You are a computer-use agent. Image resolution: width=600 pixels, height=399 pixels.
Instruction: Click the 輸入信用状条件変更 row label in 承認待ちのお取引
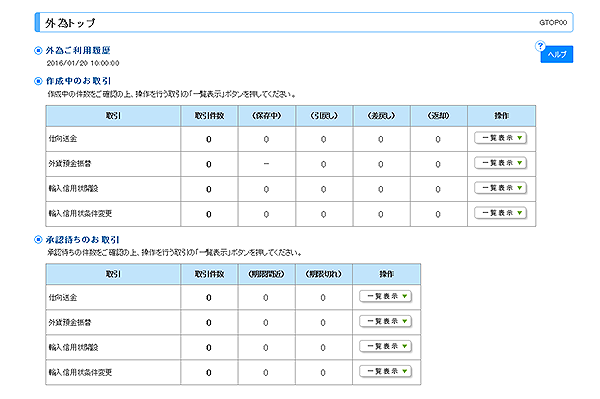pyautogui.click(x=80, y=372)
